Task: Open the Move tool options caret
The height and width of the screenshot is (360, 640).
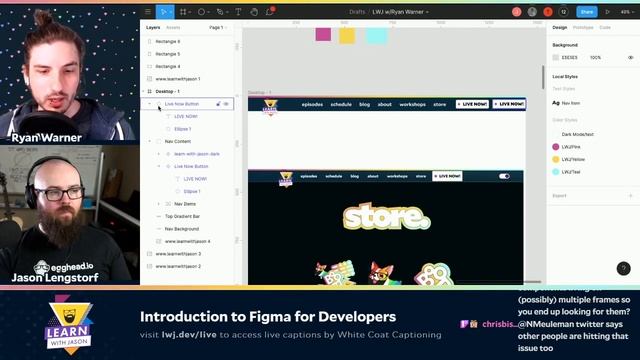Action: click(170, 12)
